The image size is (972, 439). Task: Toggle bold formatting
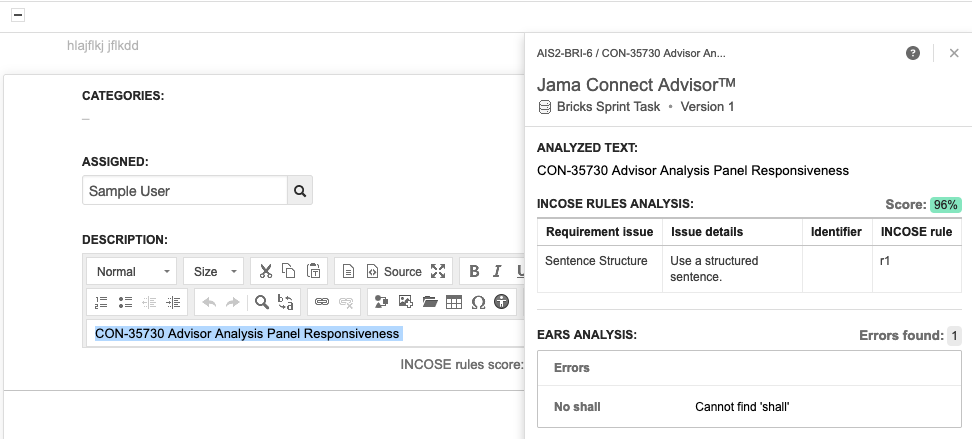pyautogui.click(x=474, y=271)
